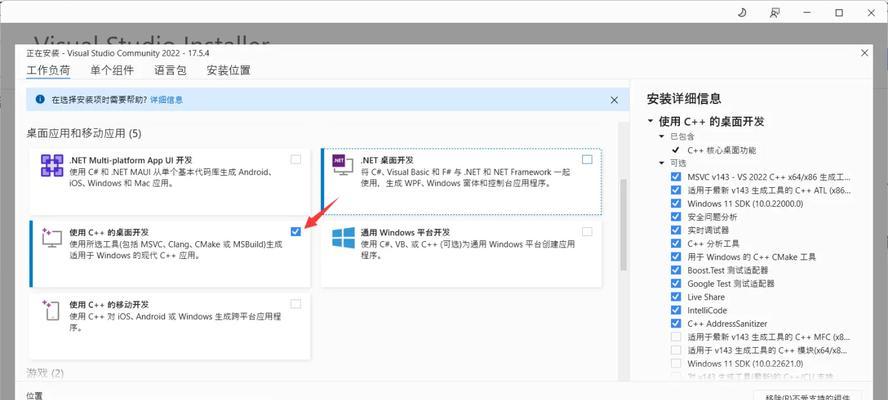The height and width of the screenshot is (400, 888).
Task: Check the 使用 C++ 的移动开发 workload checkbox
Action: 296,304
